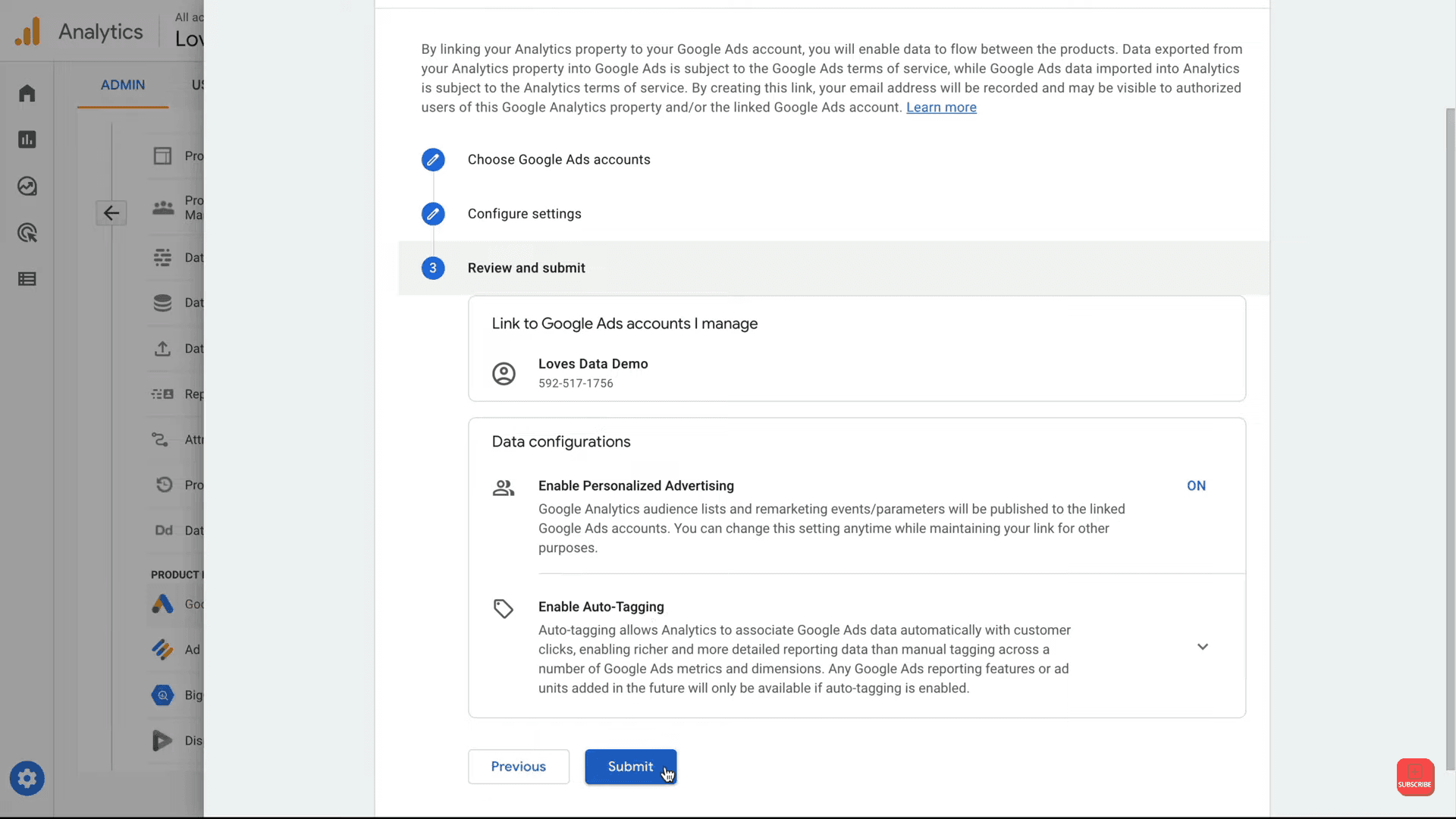Viewport: 1456px width, 819px height.
Task: Click the back arrow in Admin panel
Action: (111, 213)
